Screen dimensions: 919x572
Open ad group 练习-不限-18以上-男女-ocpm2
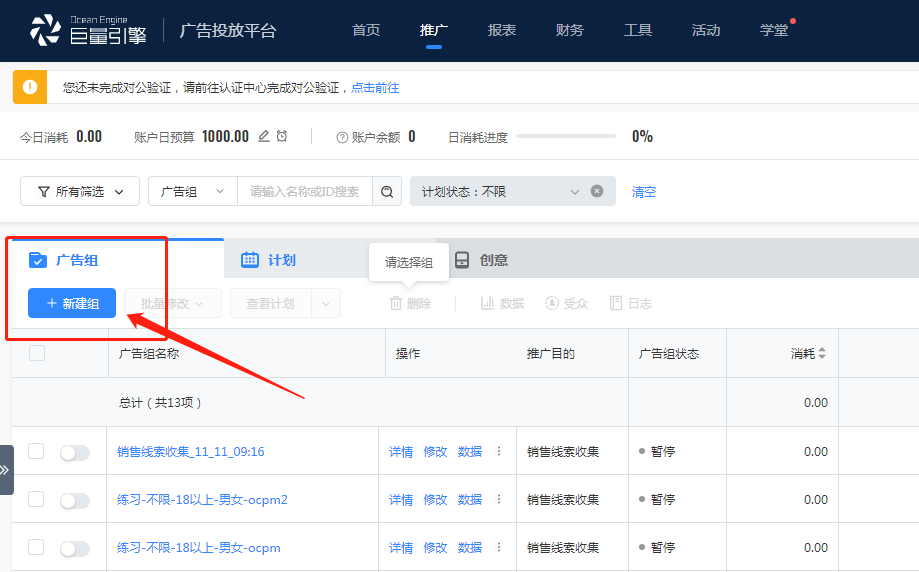pos(202,500)
